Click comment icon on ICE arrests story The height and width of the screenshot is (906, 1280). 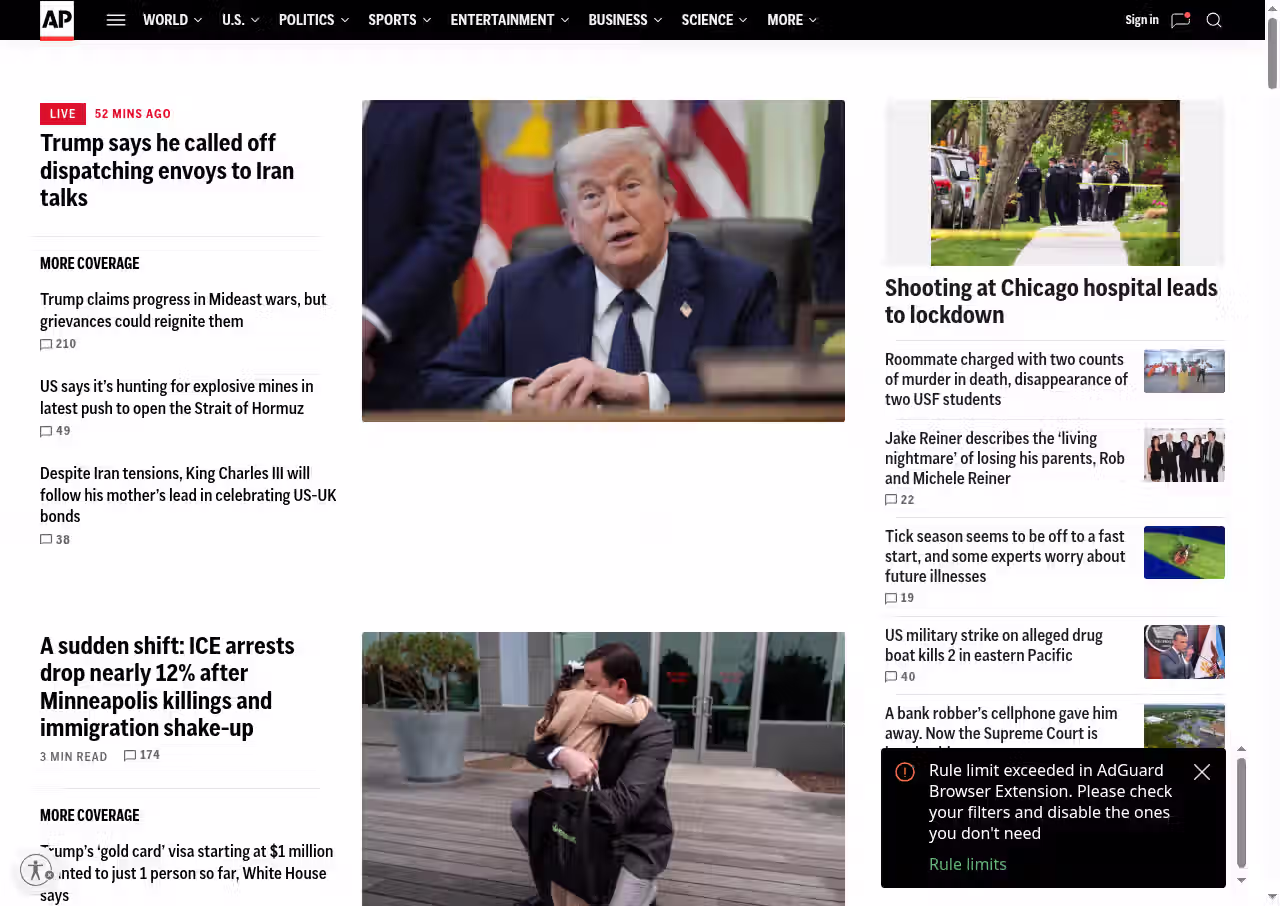tap(130, 756)
